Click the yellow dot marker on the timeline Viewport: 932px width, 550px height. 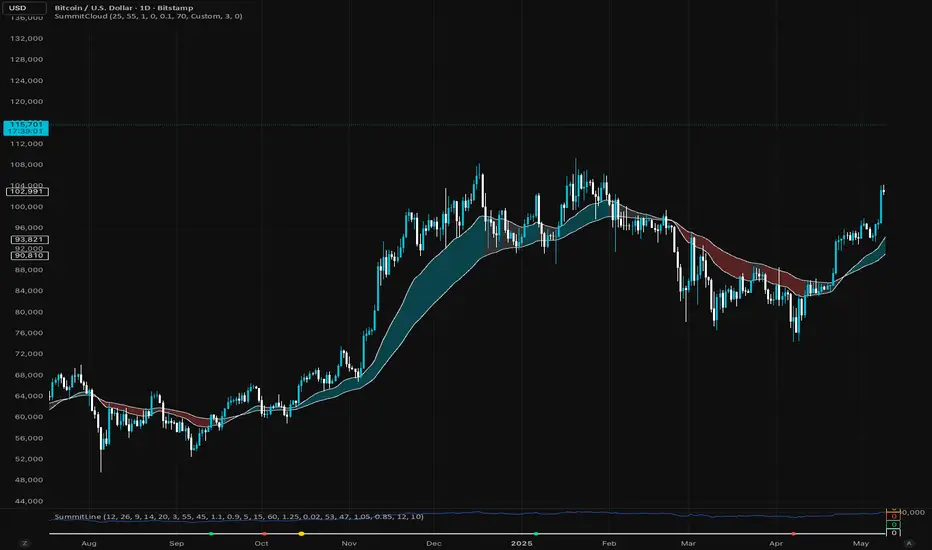point(301,534)
